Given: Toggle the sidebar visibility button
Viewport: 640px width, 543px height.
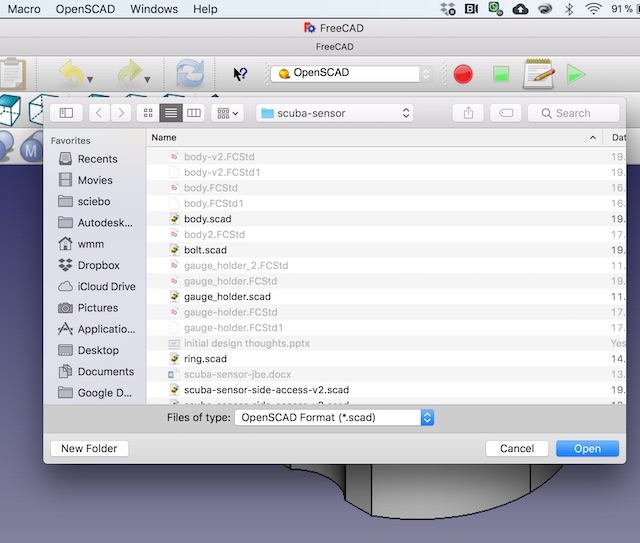Looking at the screenshot, I should (66, 113).
